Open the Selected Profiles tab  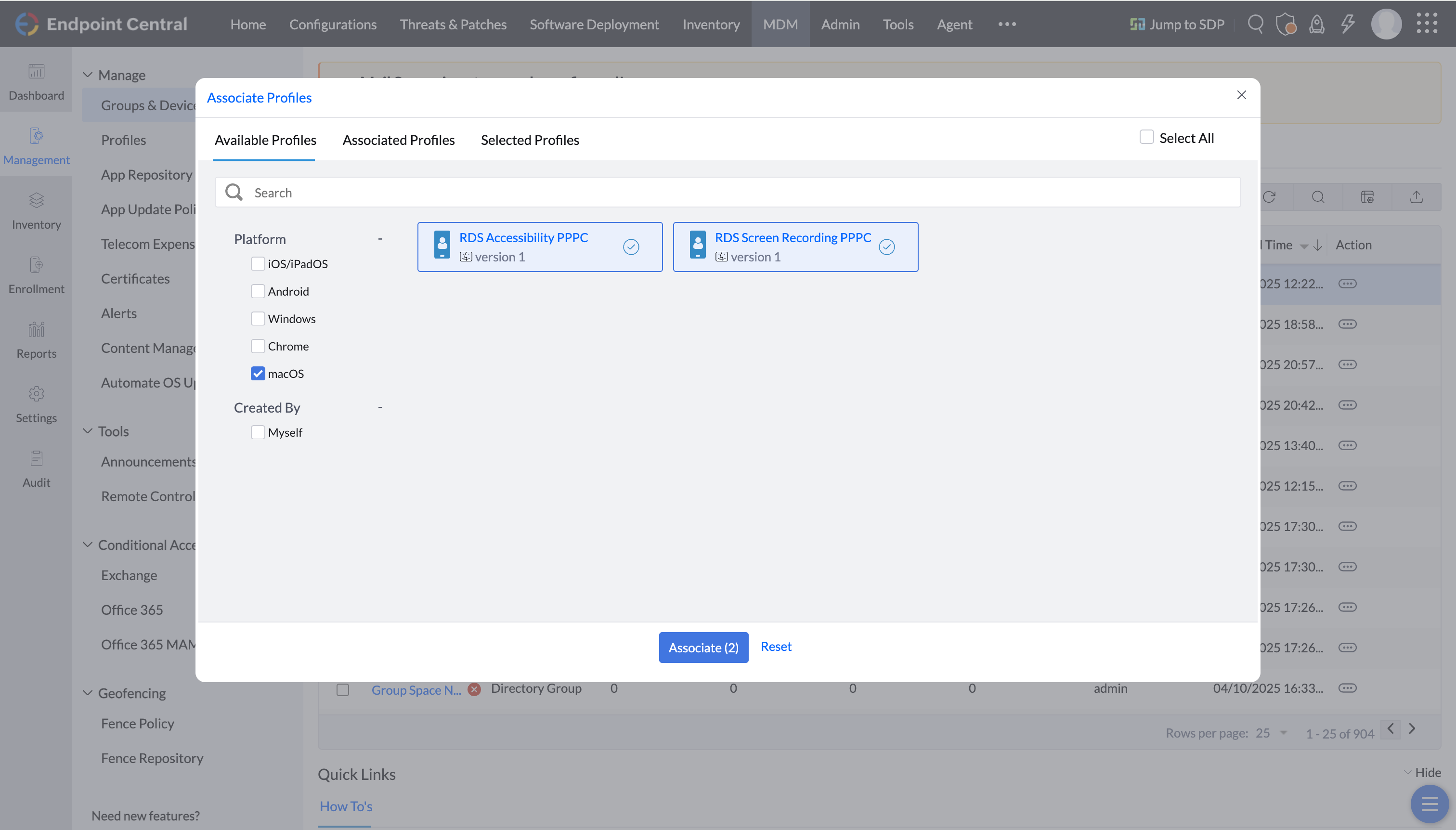[x=530, y=140]
